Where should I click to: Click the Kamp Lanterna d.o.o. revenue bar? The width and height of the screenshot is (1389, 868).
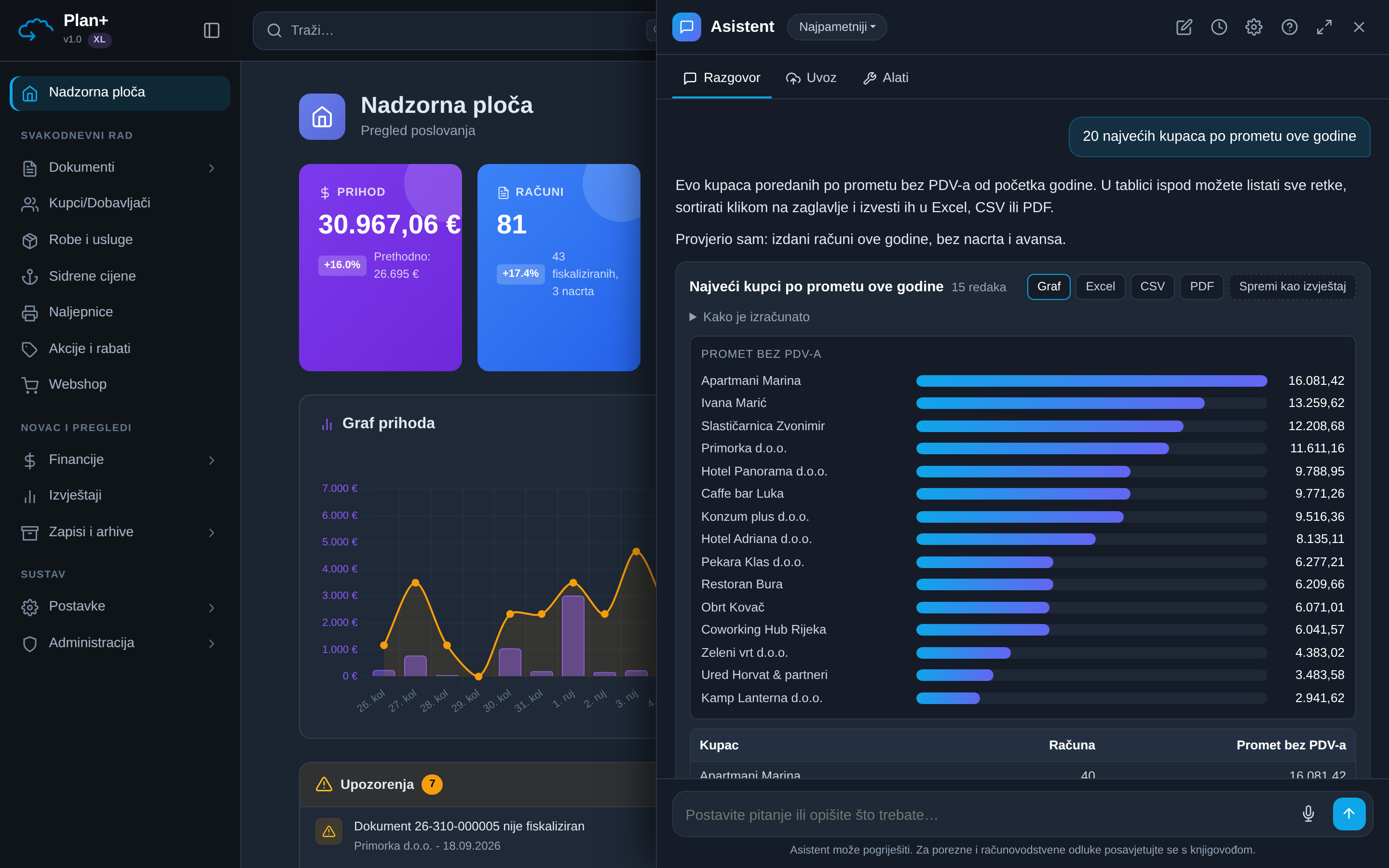(948, 698)
